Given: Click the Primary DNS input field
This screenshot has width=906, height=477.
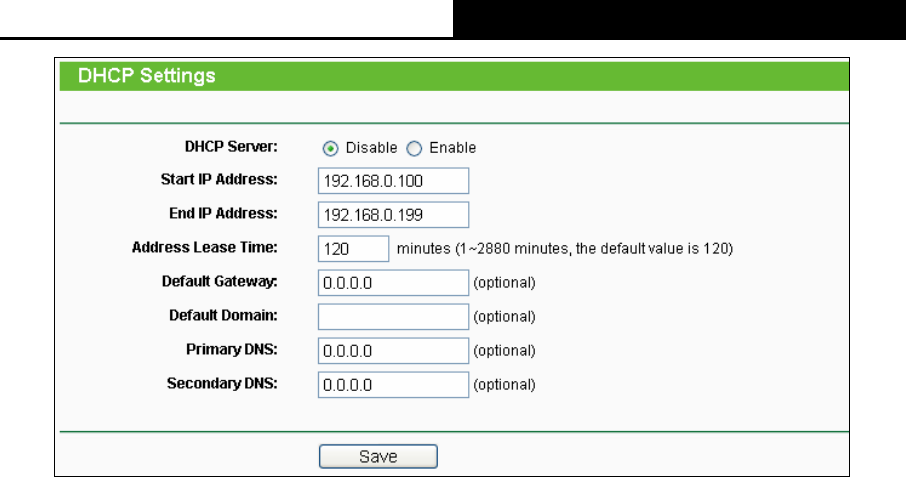Looking at the screenshot, I should coord(393,351).
